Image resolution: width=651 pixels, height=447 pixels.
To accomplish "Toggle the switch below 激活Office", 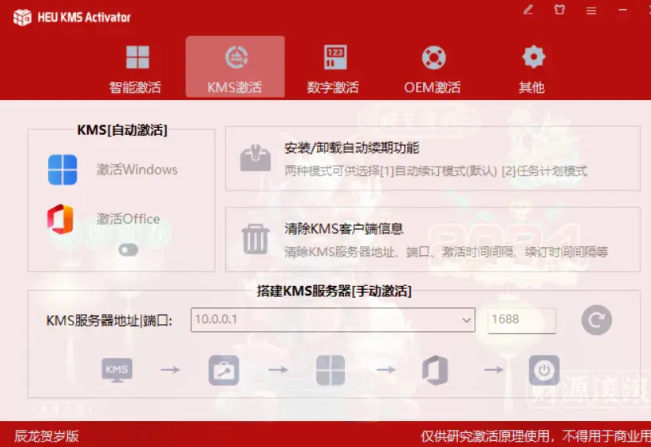I will pyautogui.click(x=128, y=250).
